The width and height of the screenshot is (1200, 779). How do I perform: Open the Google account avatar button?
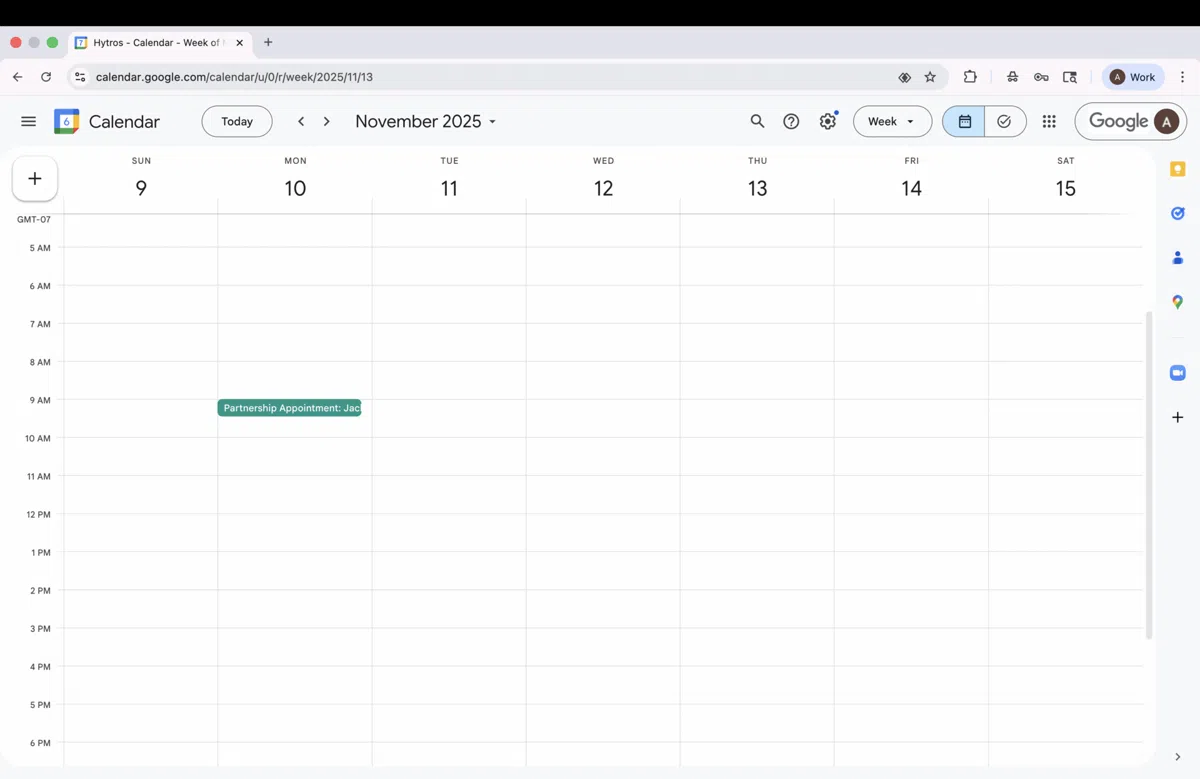(1166, 121)
